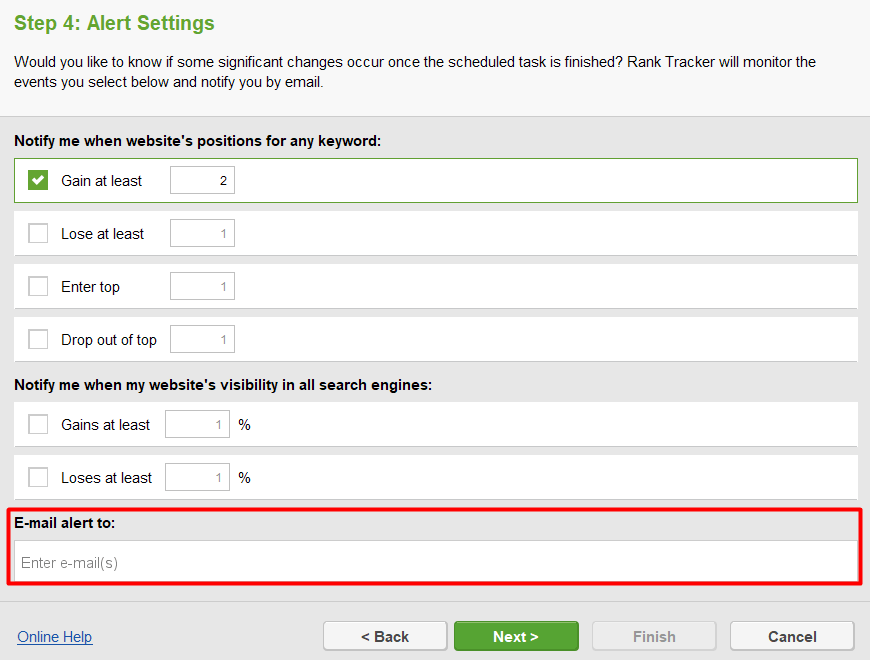Focus the Enter top number field
This screenshot has width=870, height=660.
tap(203, 286)
